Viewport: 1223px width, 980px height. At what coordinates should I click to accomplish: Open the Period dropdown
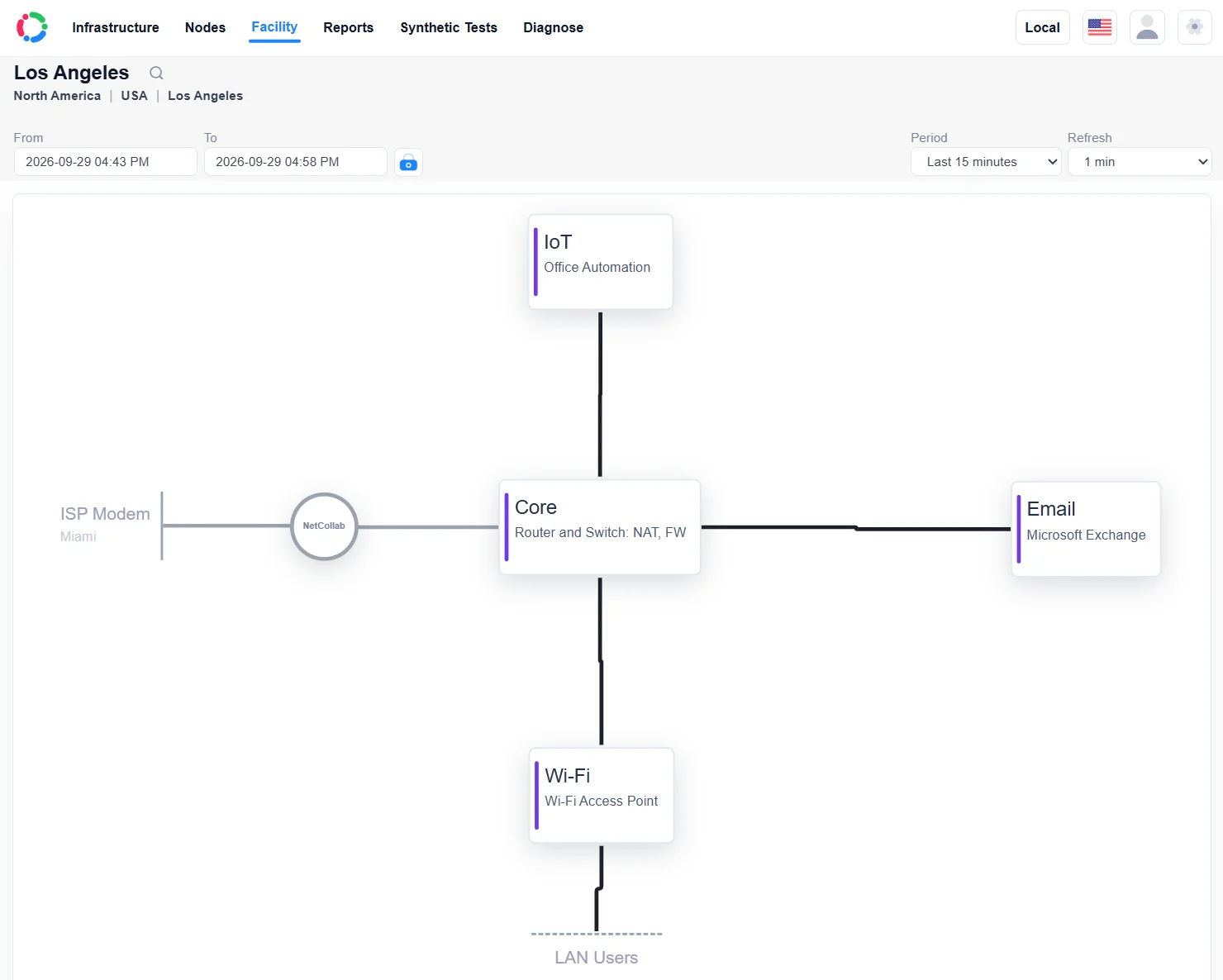[986, 162]
